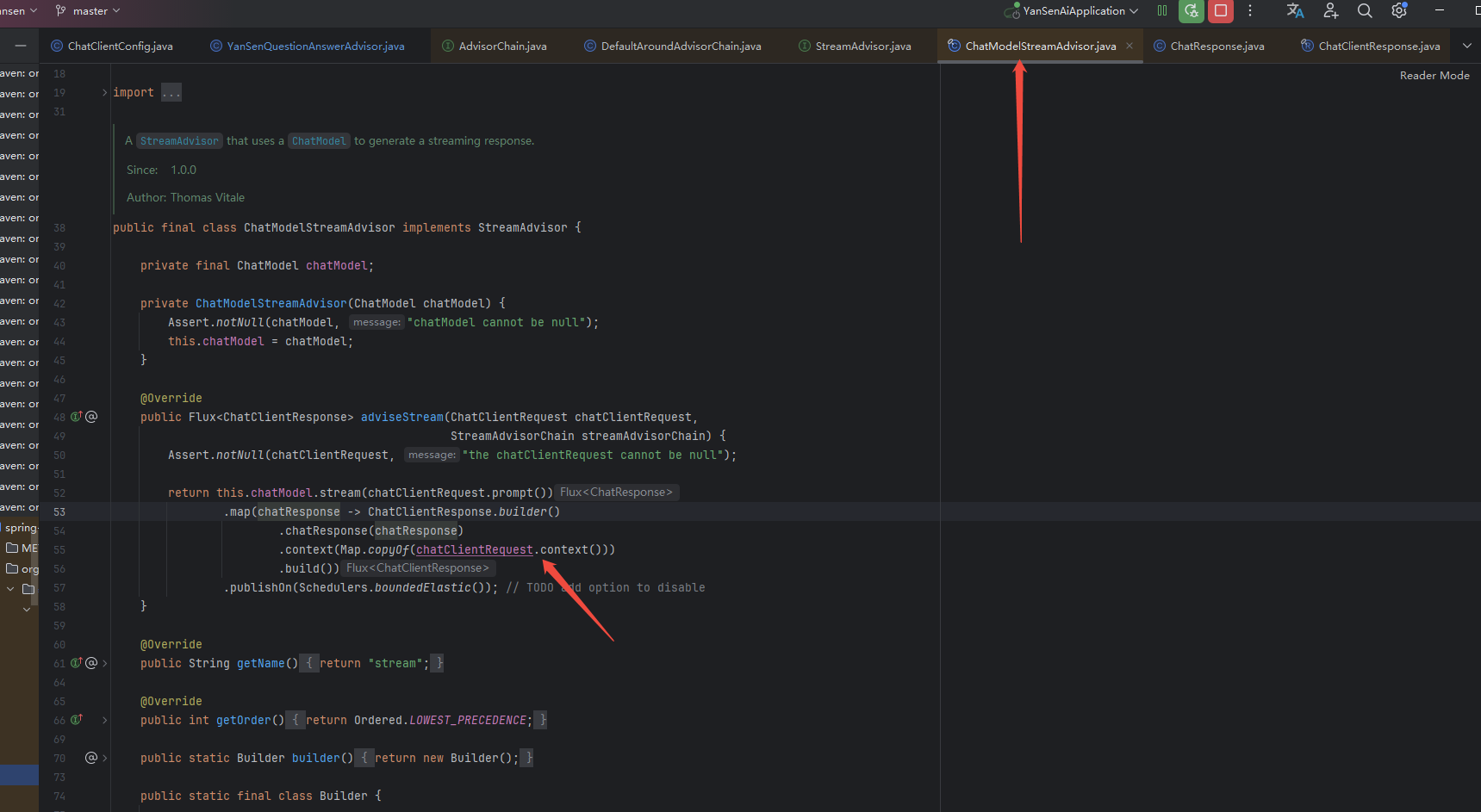Click the "Author: Thomas Vitale" doc line
Image resolution: width=1481 pixels, height=812 pixels.
click(x=185, y=198)
